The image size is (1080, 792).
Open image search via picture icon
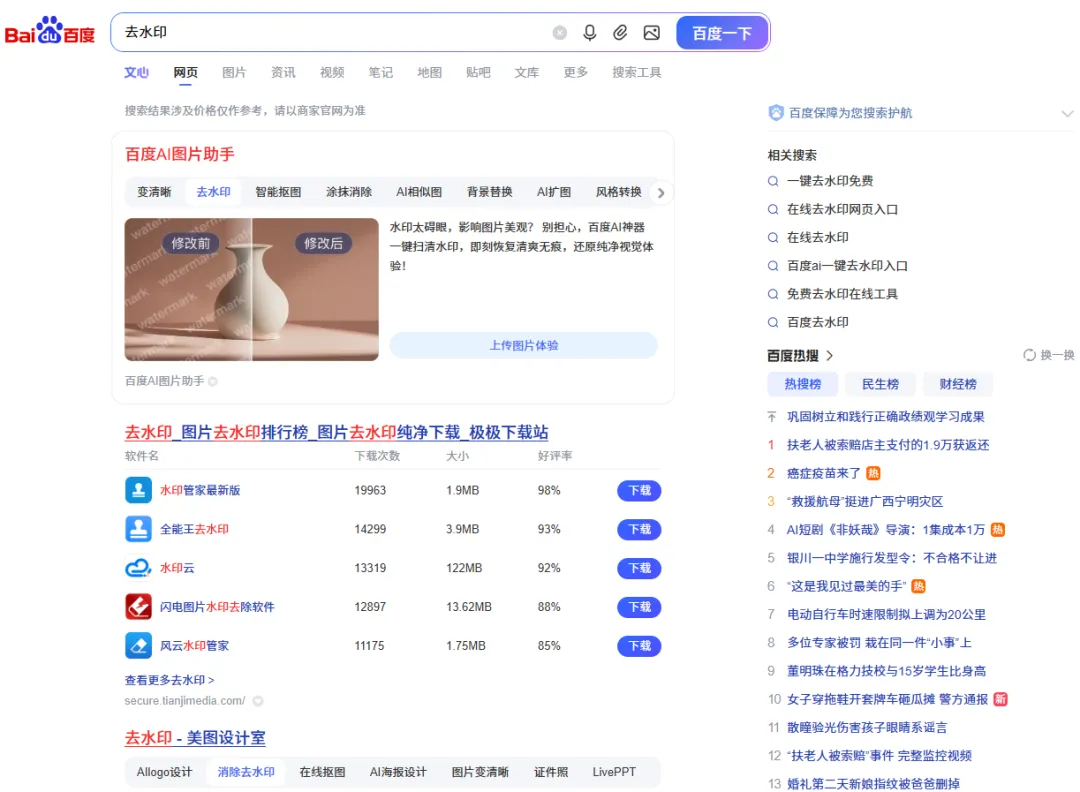[652, 32]
